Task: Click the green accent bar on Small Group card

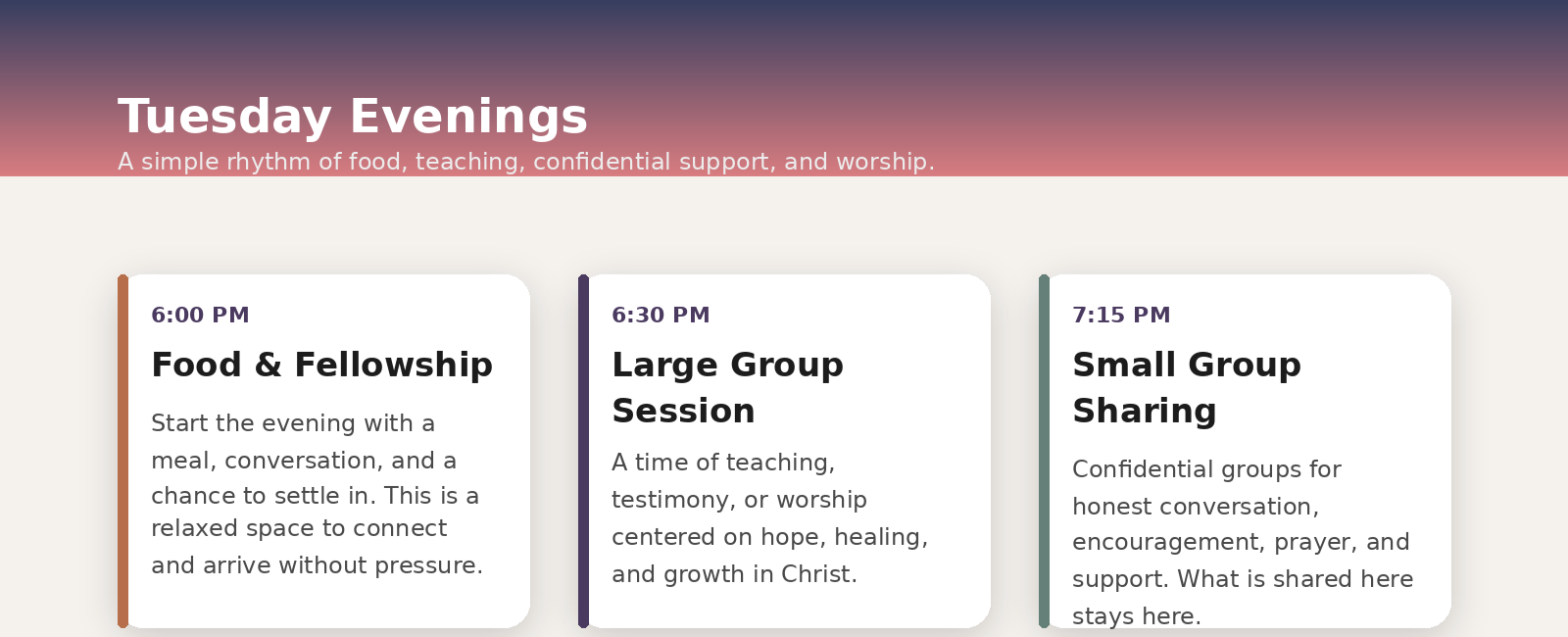Action: point(1044,451)
